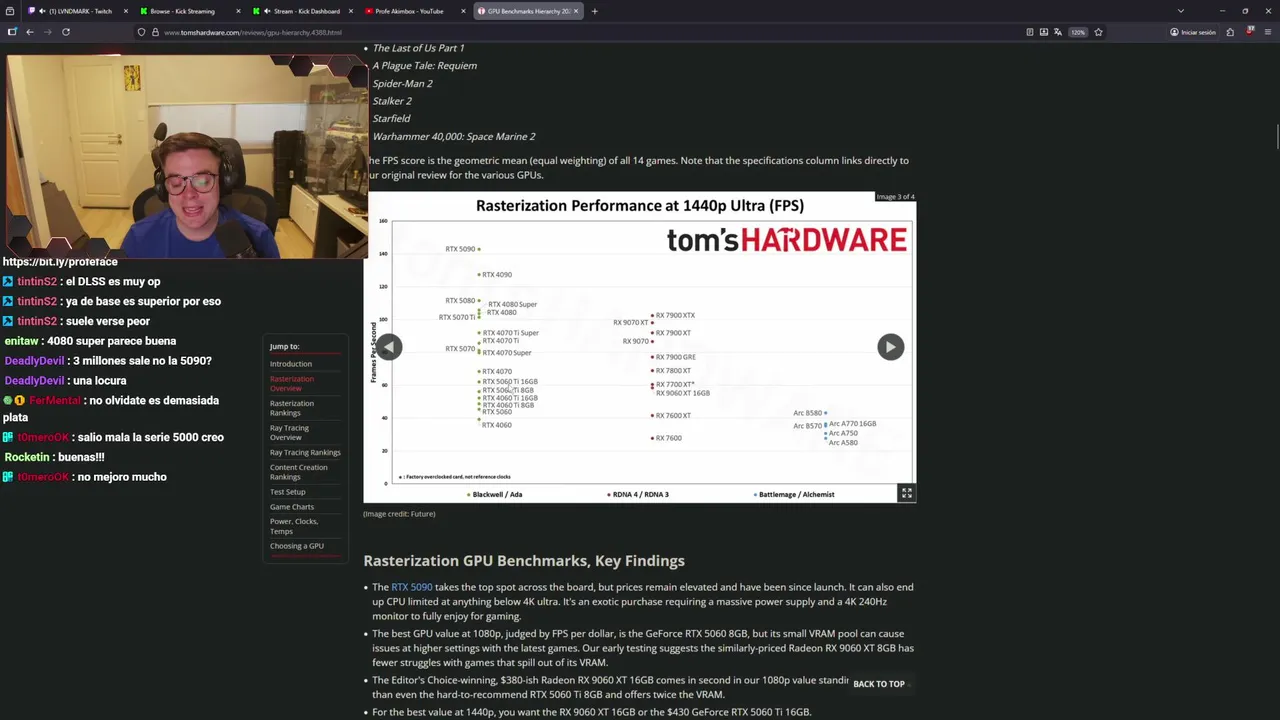
Task: Mute audio on the LVNDMARK Twitch tab
Action: (41, 11)
